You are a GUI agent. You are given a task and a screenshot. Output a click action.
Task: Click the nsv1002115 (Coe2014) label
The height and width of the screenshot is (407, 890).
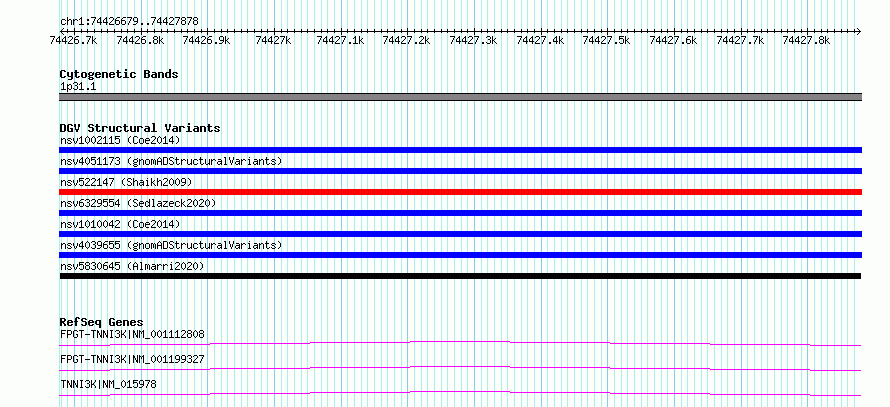tap(120, 140)
